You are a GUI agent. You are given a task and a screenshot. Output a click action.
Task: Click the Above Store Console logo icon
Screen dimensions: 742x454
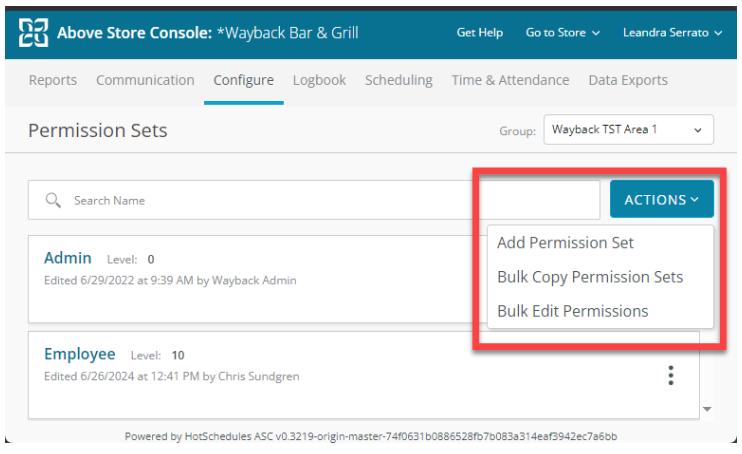[x=33, y=33]
